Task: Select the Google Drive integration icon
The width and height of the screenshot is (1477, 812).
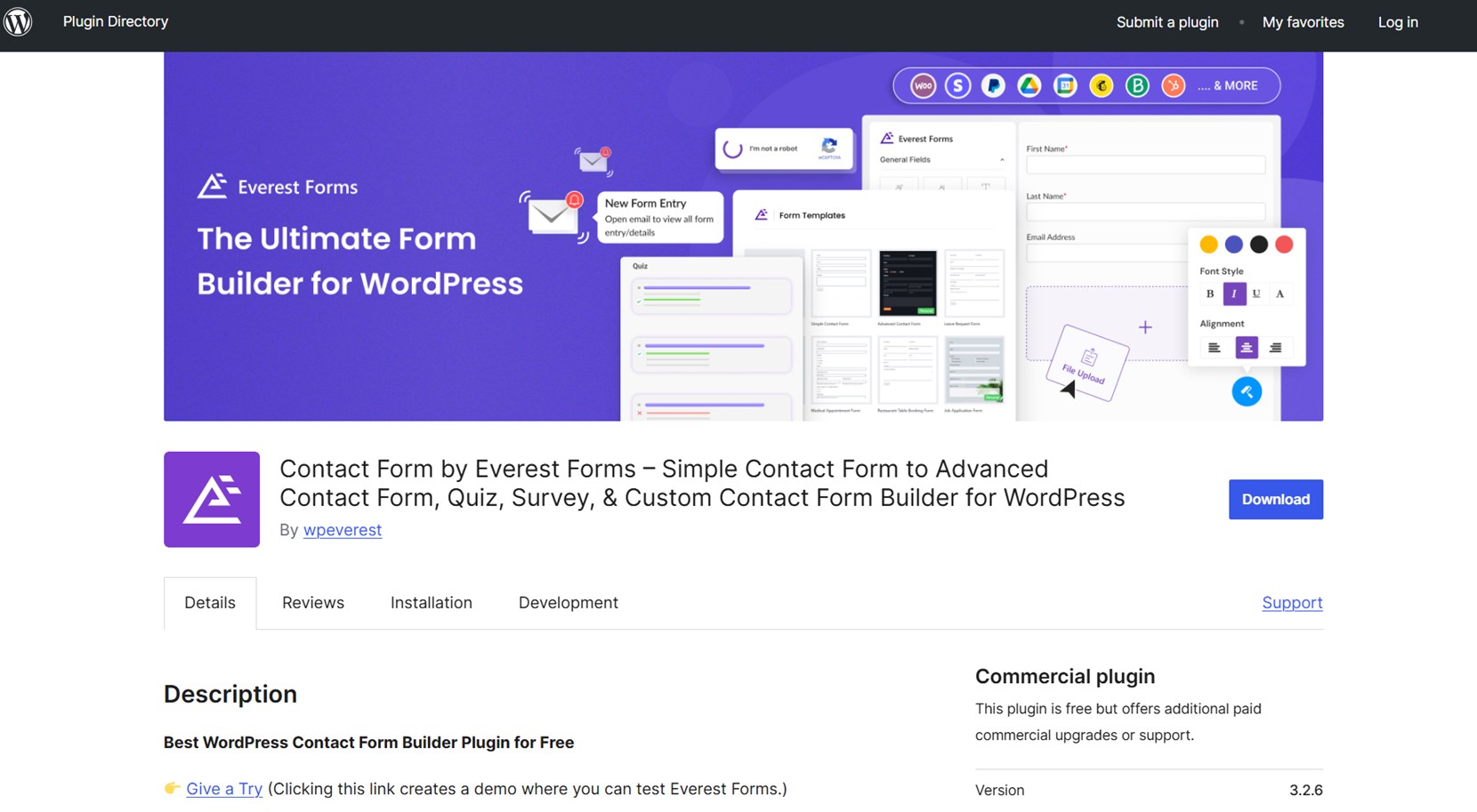Action: pyautogui.click(x=1029, y=85)
